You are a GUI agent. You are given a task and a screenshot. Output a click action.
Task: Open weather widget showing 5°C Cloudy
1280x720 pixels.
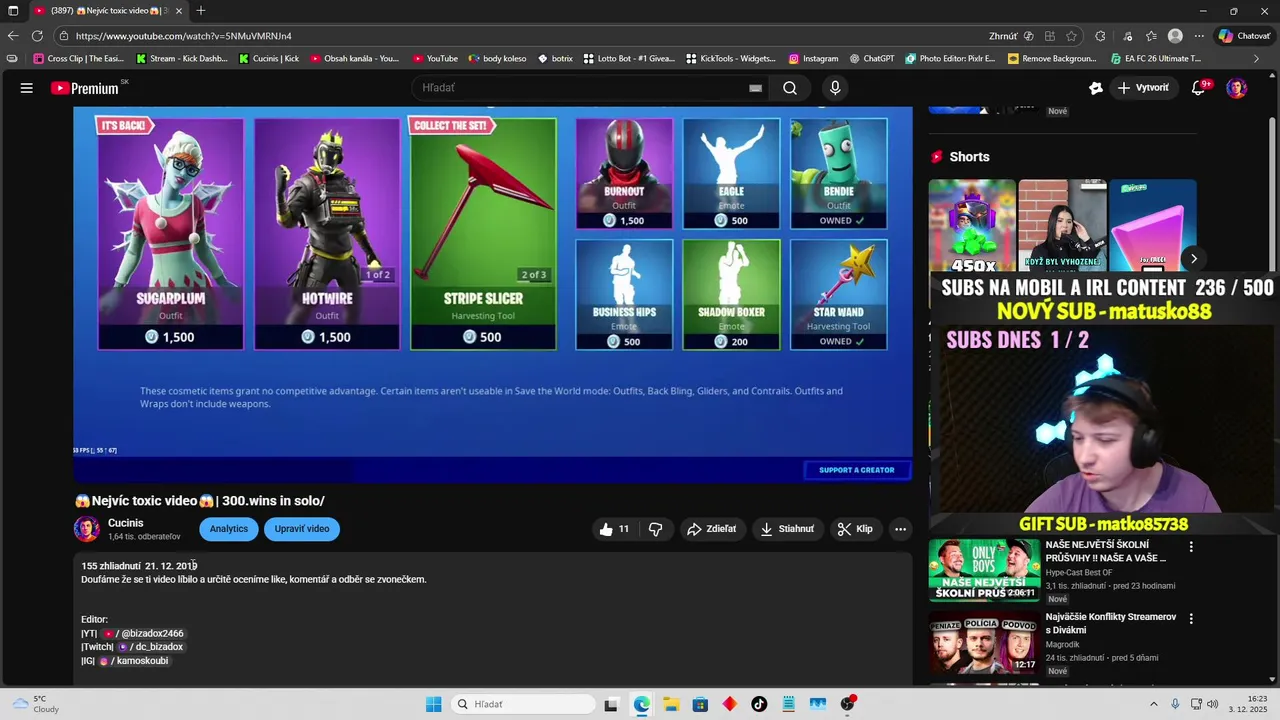[36, 704]
